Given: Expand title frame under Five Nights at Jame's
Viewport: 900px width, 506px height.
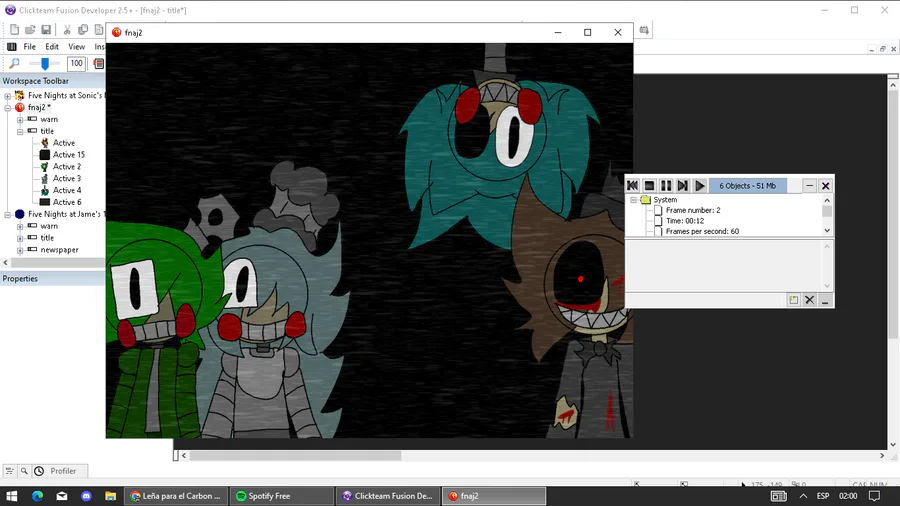Looking at the screenshot, I should pos(20,238).
